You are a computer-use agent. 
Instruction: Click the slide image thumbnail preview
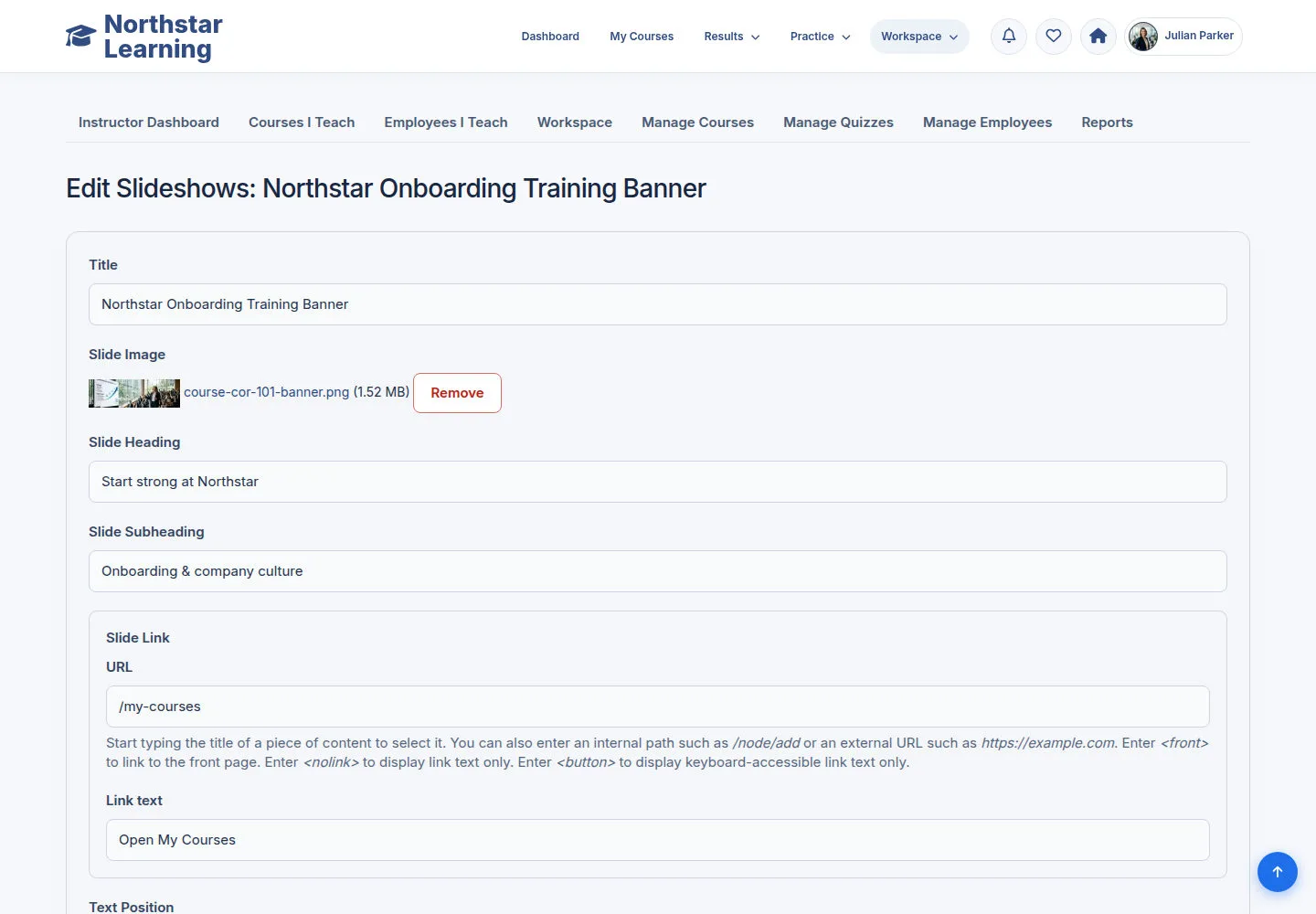tap(134, 393)
